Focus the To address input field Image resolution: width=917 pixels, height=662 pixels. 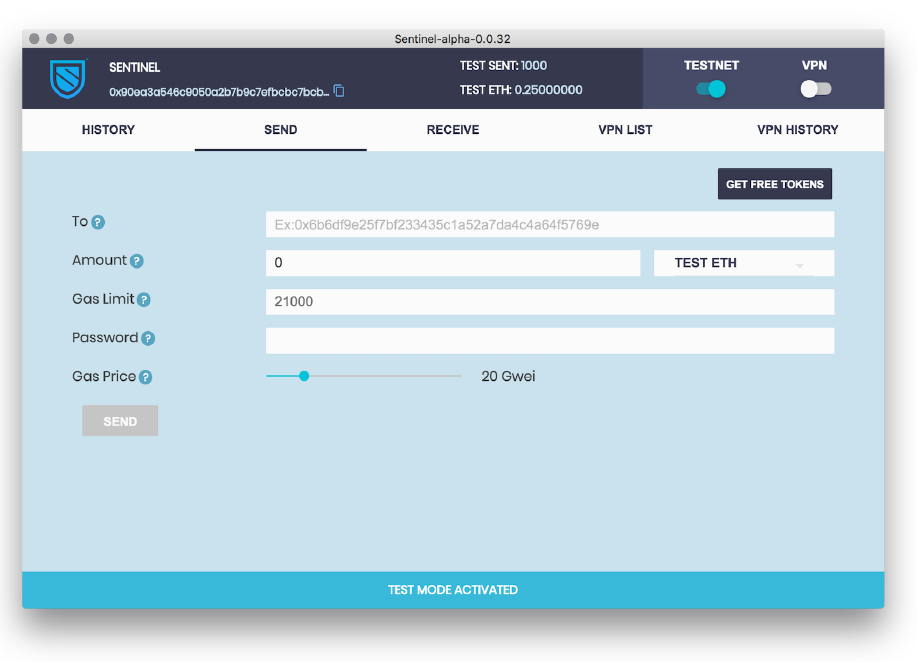point(550,225)
